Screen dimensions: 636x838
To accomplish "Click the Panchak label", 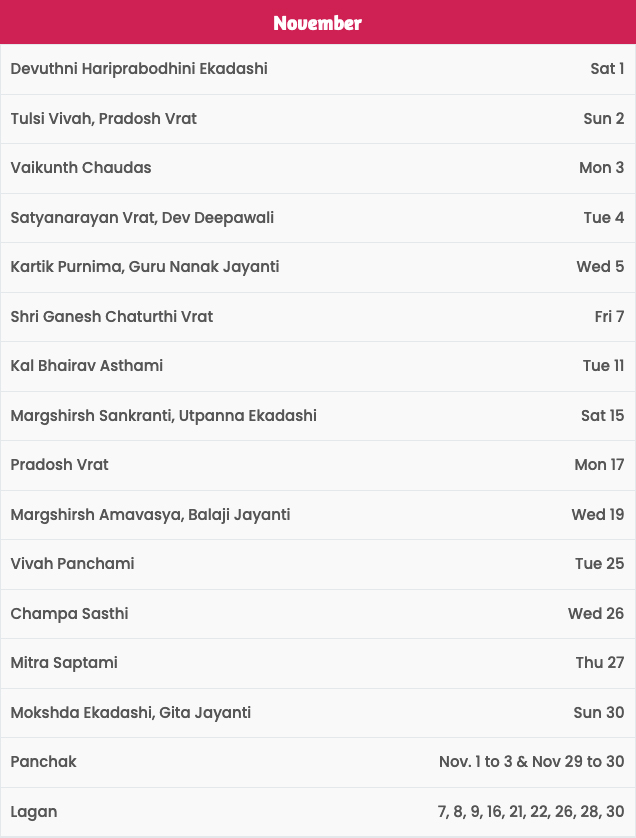I will 43,762.
